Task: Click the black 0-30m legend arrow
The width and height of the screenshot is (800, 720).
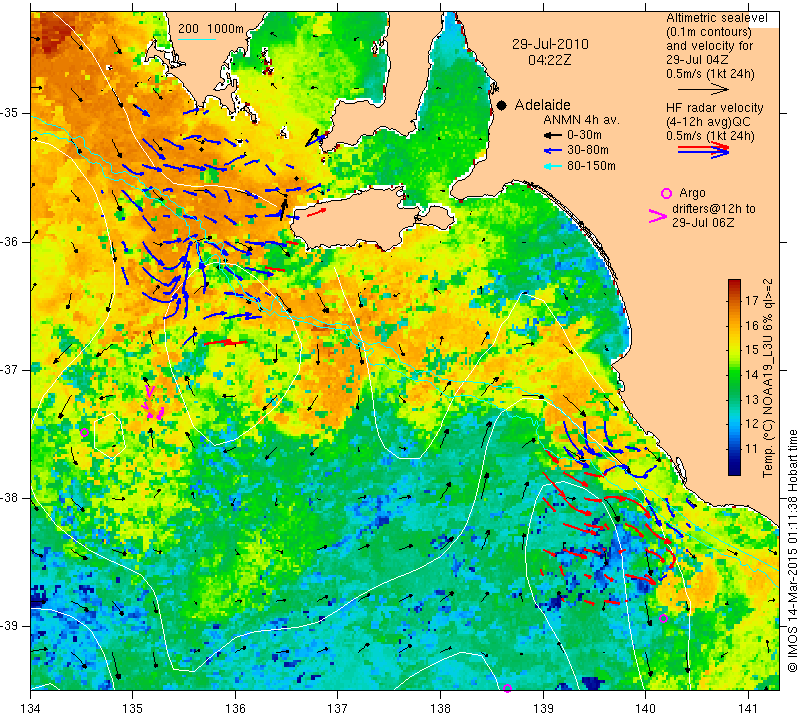Action: (x=553, y=136)
